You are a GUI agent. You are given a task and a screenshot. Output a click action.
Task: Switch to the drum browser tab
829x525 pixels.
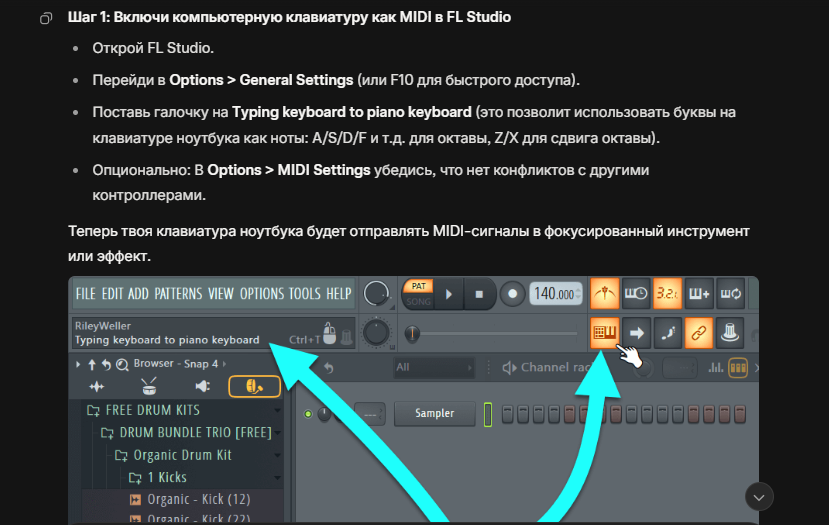(x=149, y=386)
